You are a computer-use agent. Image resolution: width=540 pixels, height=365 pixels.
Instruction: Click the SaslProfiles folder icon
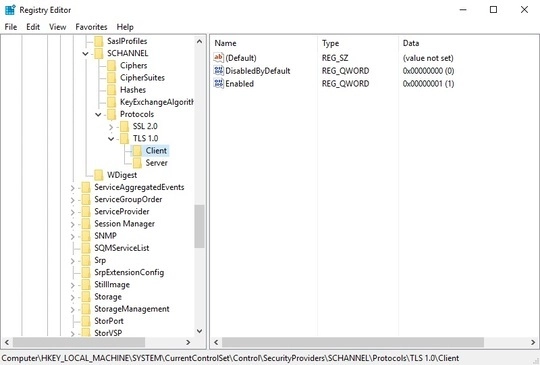pos(99,41)
